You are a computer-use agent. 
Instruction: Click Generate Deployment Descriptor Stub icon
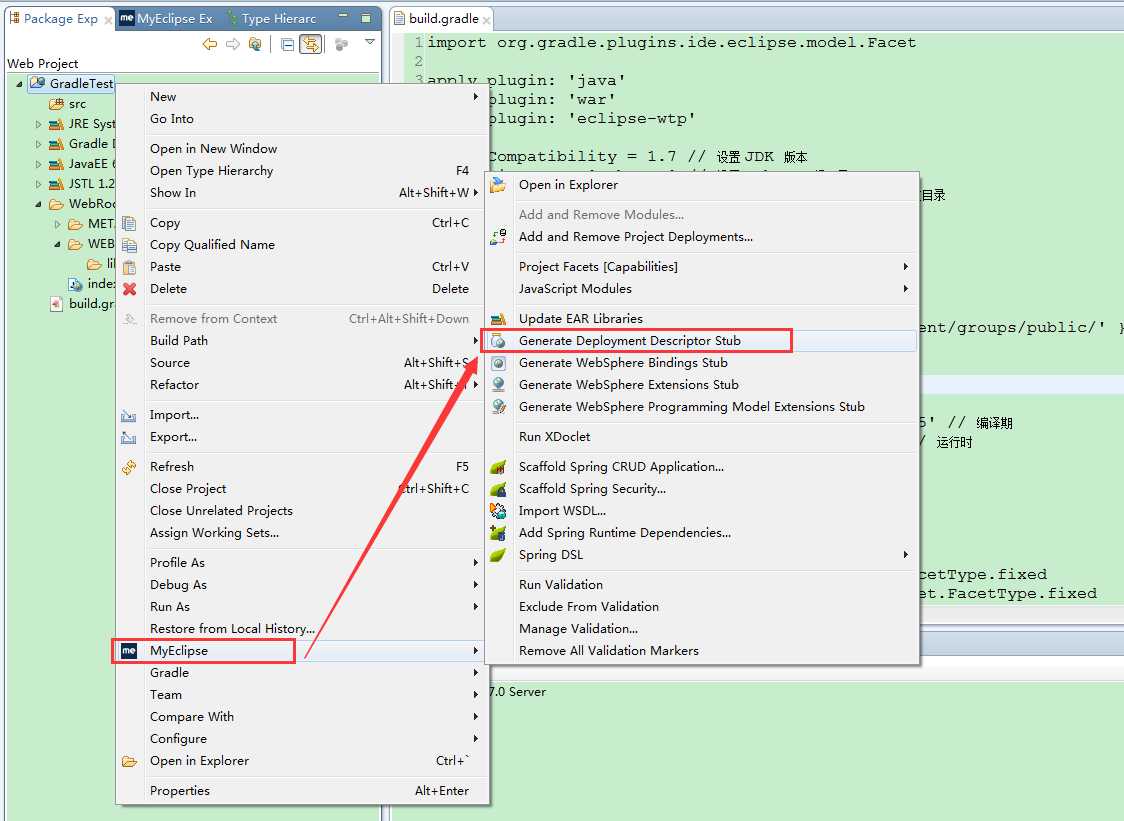[x=498, y=341]
